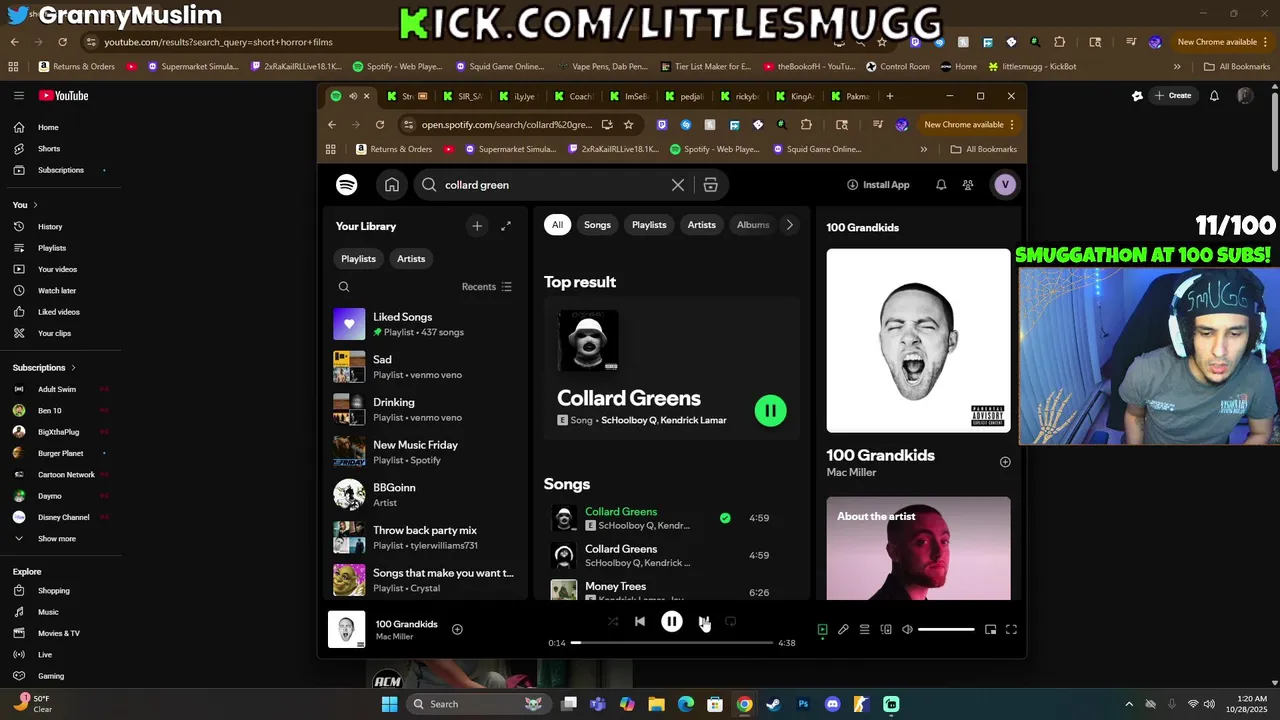Seek on the song progress bar
This screenshot has width=1280, height=720.
tap(672, 643)
